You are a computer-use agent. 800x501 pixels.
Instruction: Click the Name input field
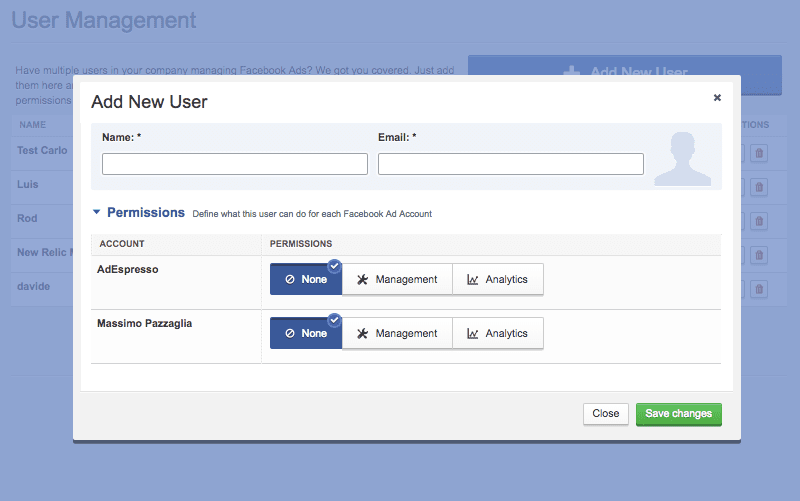pos(235,164)
